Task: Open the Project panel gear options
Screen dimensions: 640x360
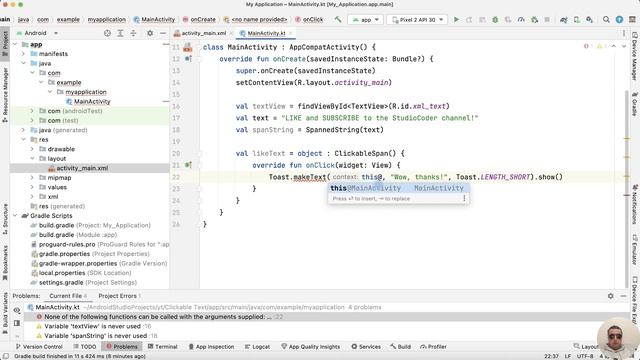Action: point(150,33)
